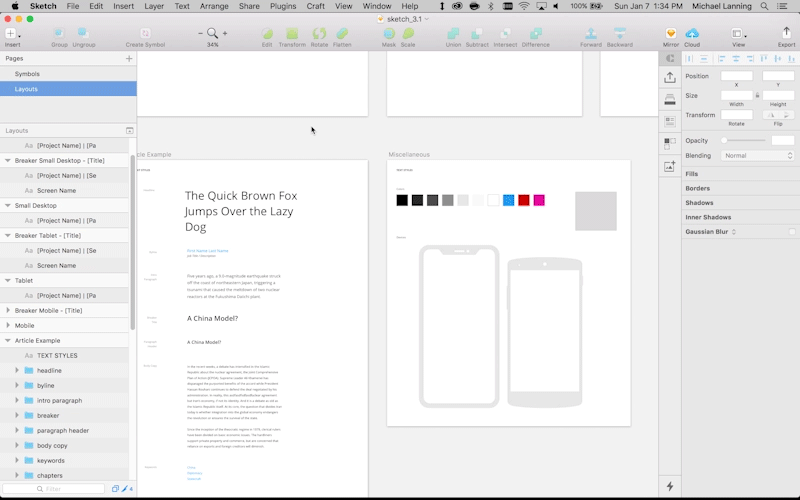800x500 pixels.
Task: Move layer Forward
Action: [591, 34]
